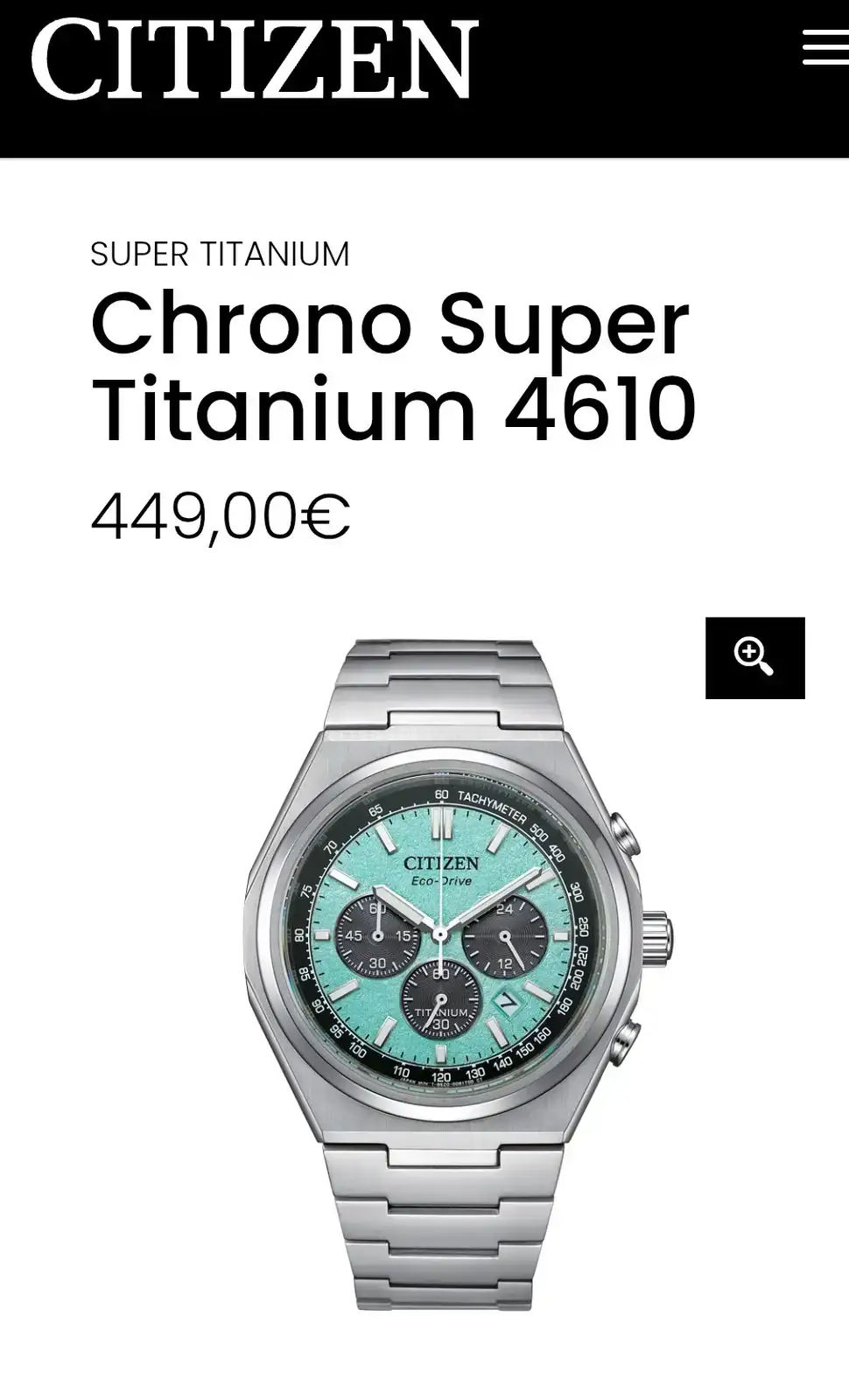Click the CITIZEN Eco-Drive text on dial

[x=441, y=871]
